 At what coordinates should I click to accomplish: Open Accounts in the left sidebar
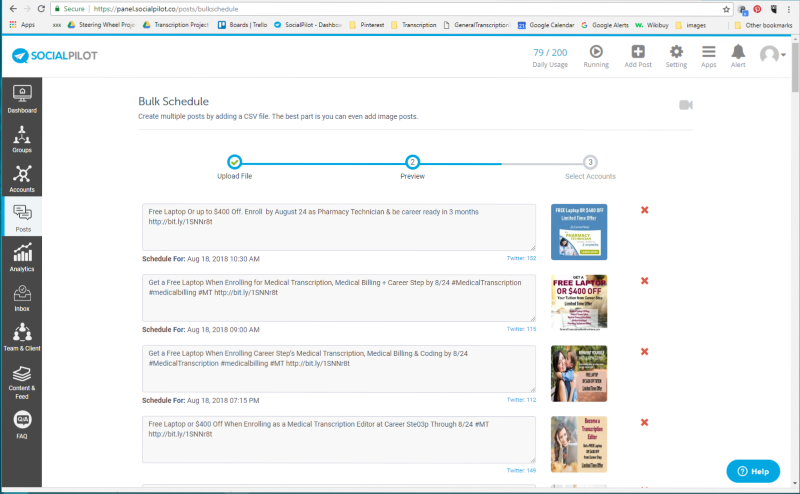(22, 177)
